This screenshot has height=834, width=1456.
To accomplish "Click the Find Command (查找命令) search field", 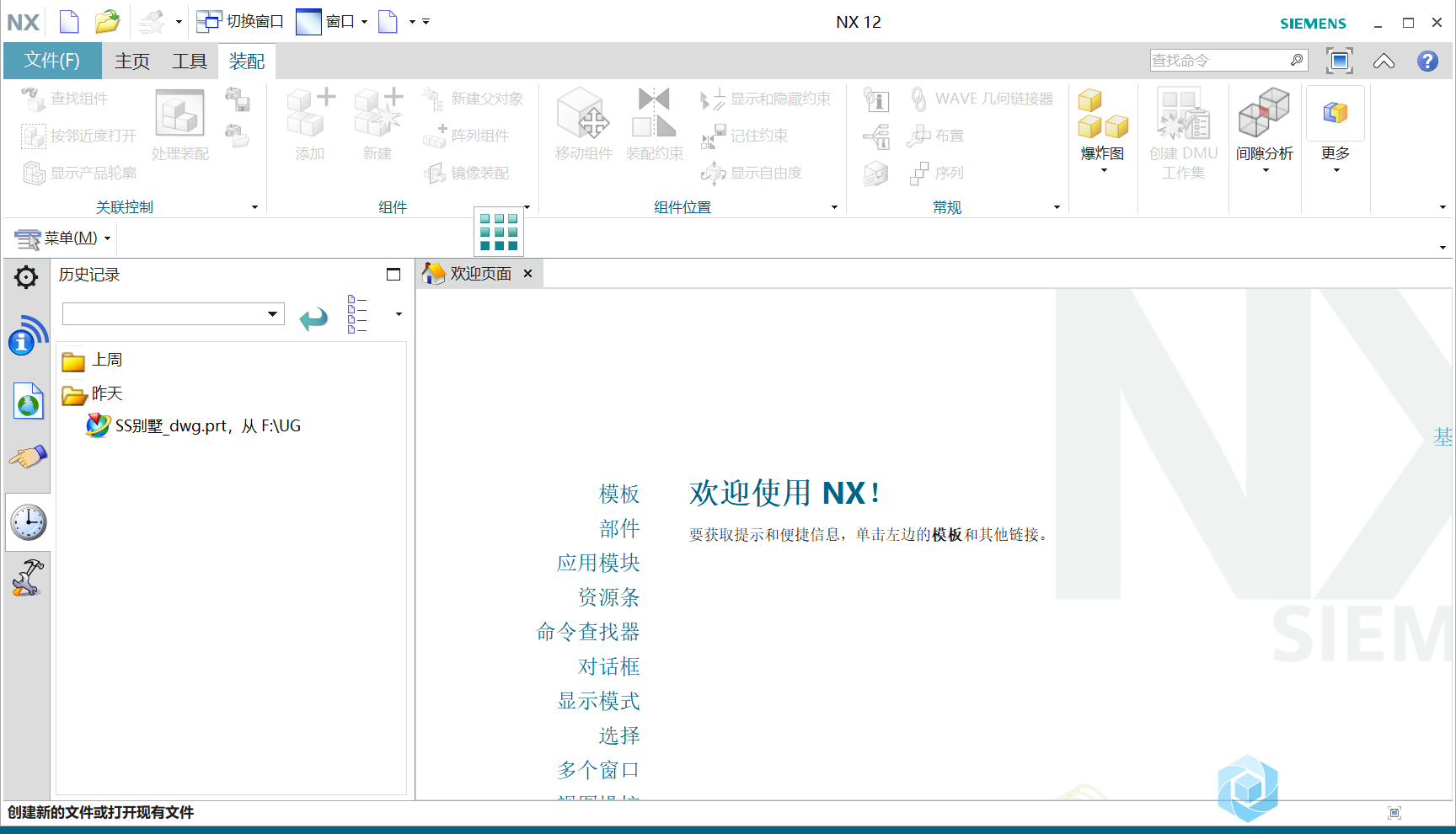I will [x=1219, y=61].
